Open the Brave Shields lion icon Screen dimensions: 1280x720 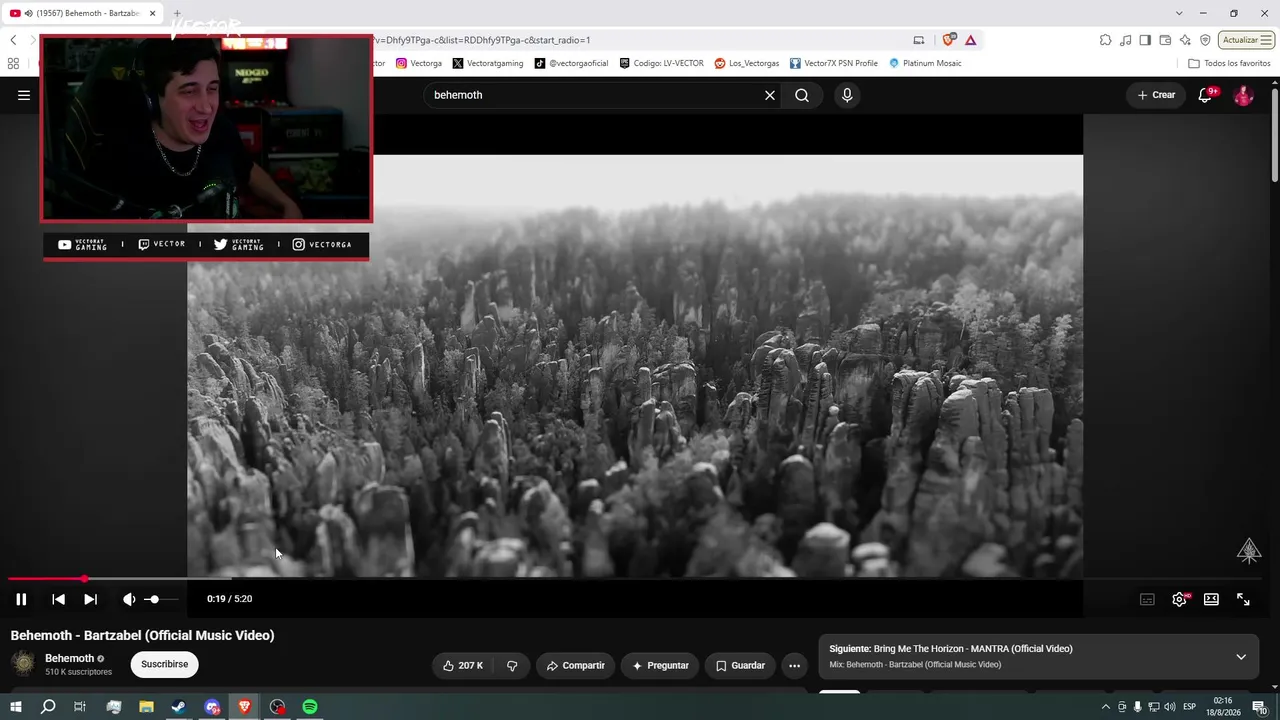[948, 40]
